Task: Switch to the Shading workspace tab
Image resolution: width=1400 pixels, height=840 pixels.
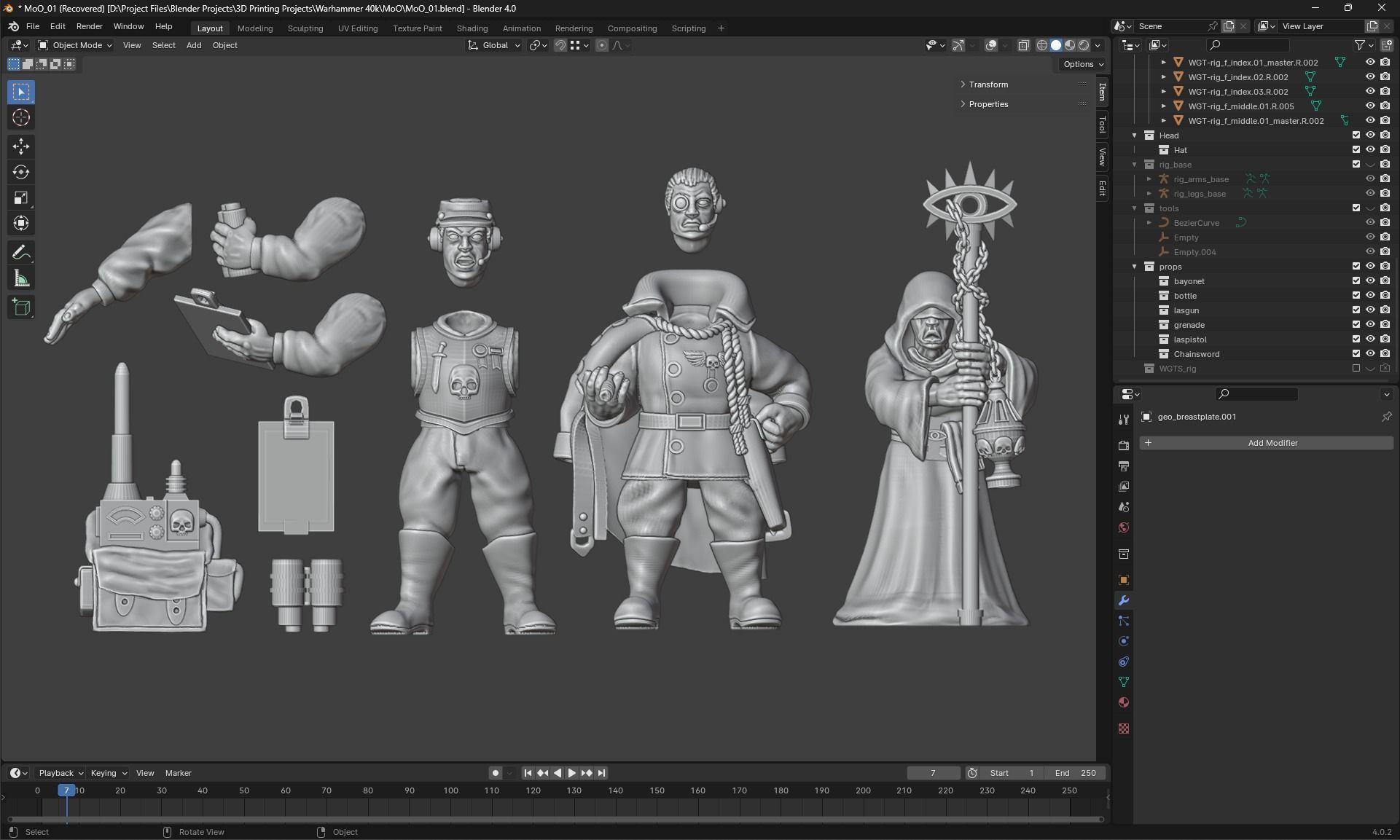Action: coord(472,28)
